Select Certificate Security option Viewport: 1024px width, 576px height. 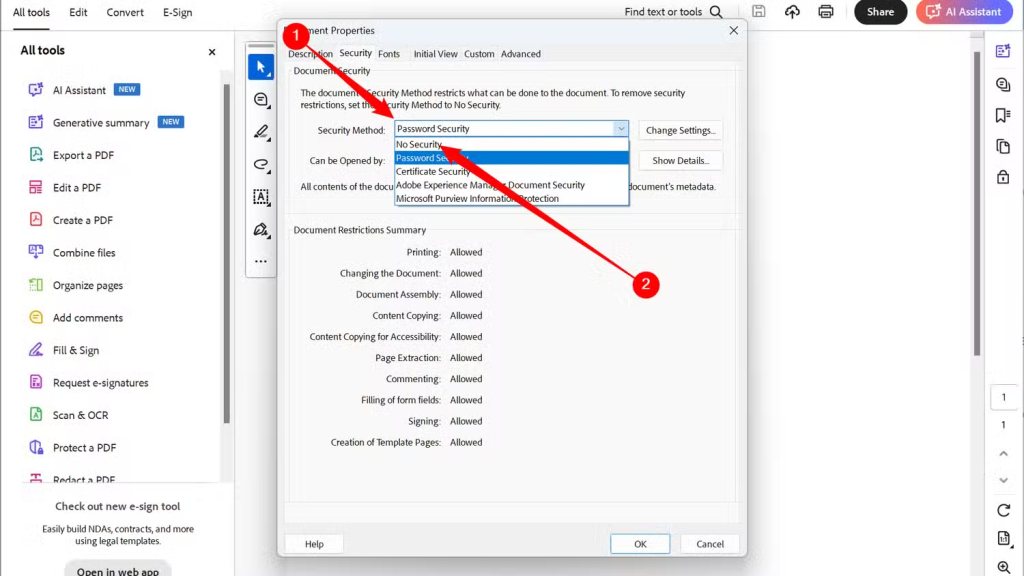point(433,172)
